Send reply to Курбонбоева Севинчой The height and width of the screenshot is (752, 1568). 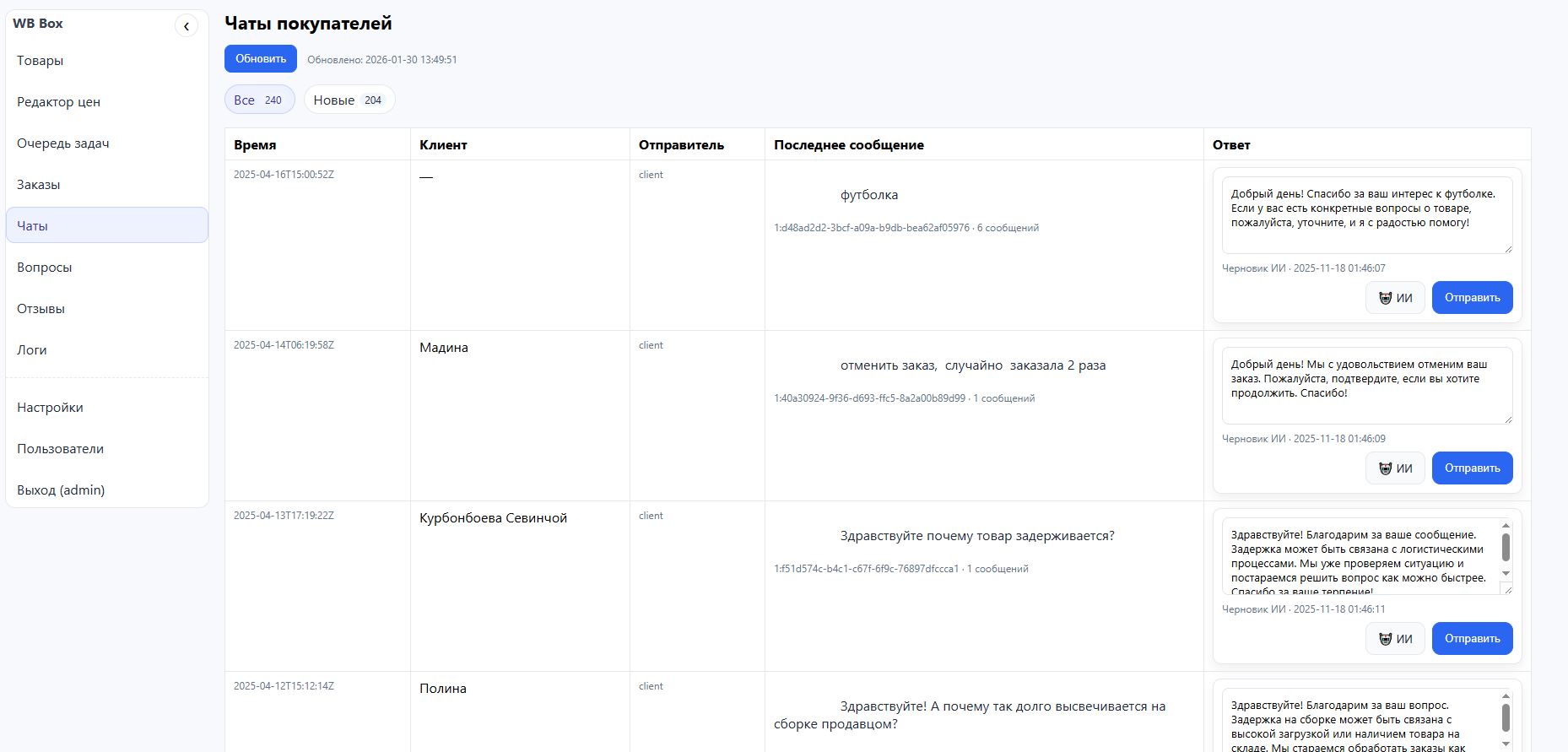[1472, 639]
